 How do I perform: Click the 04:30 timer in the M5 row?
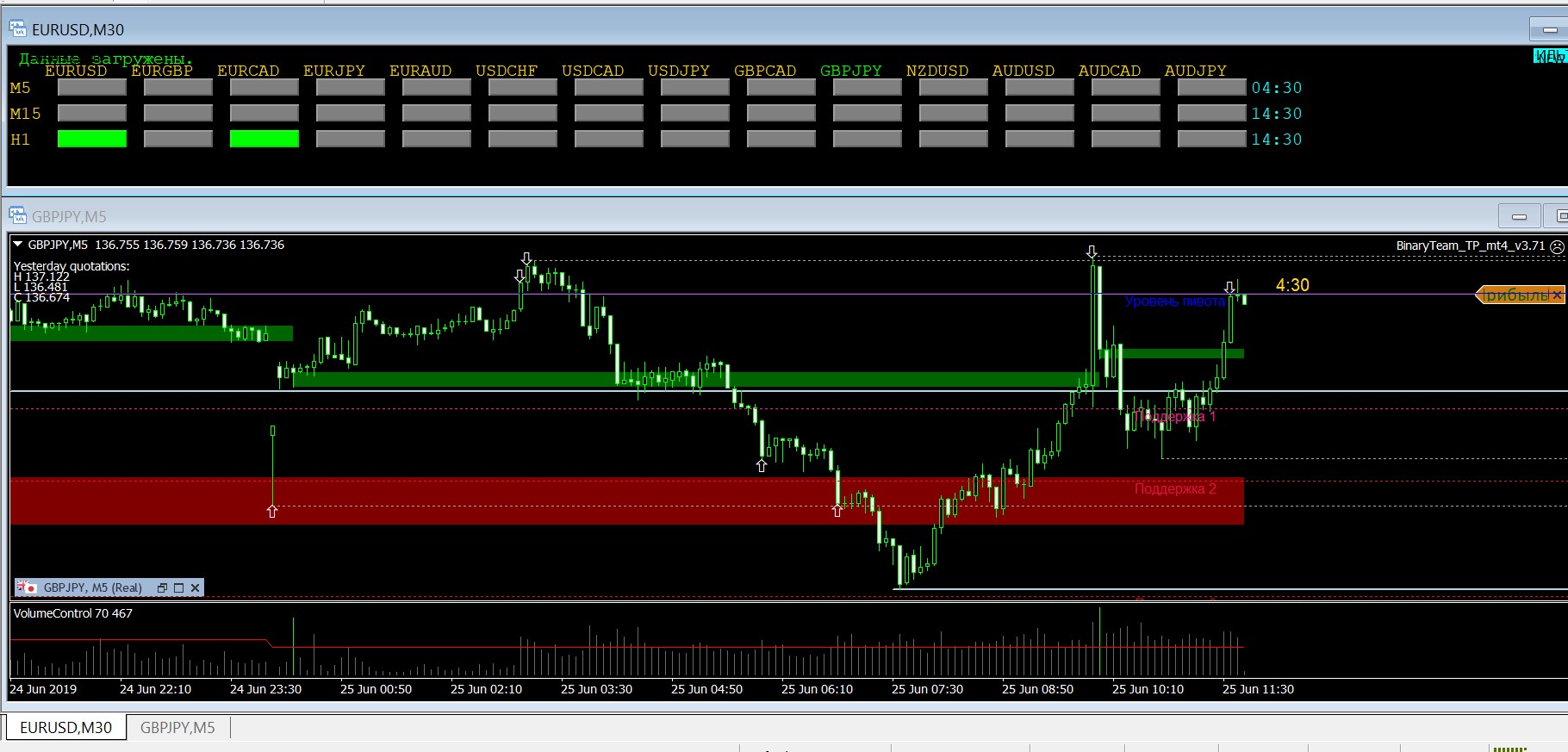click(x=1277, y=88)
